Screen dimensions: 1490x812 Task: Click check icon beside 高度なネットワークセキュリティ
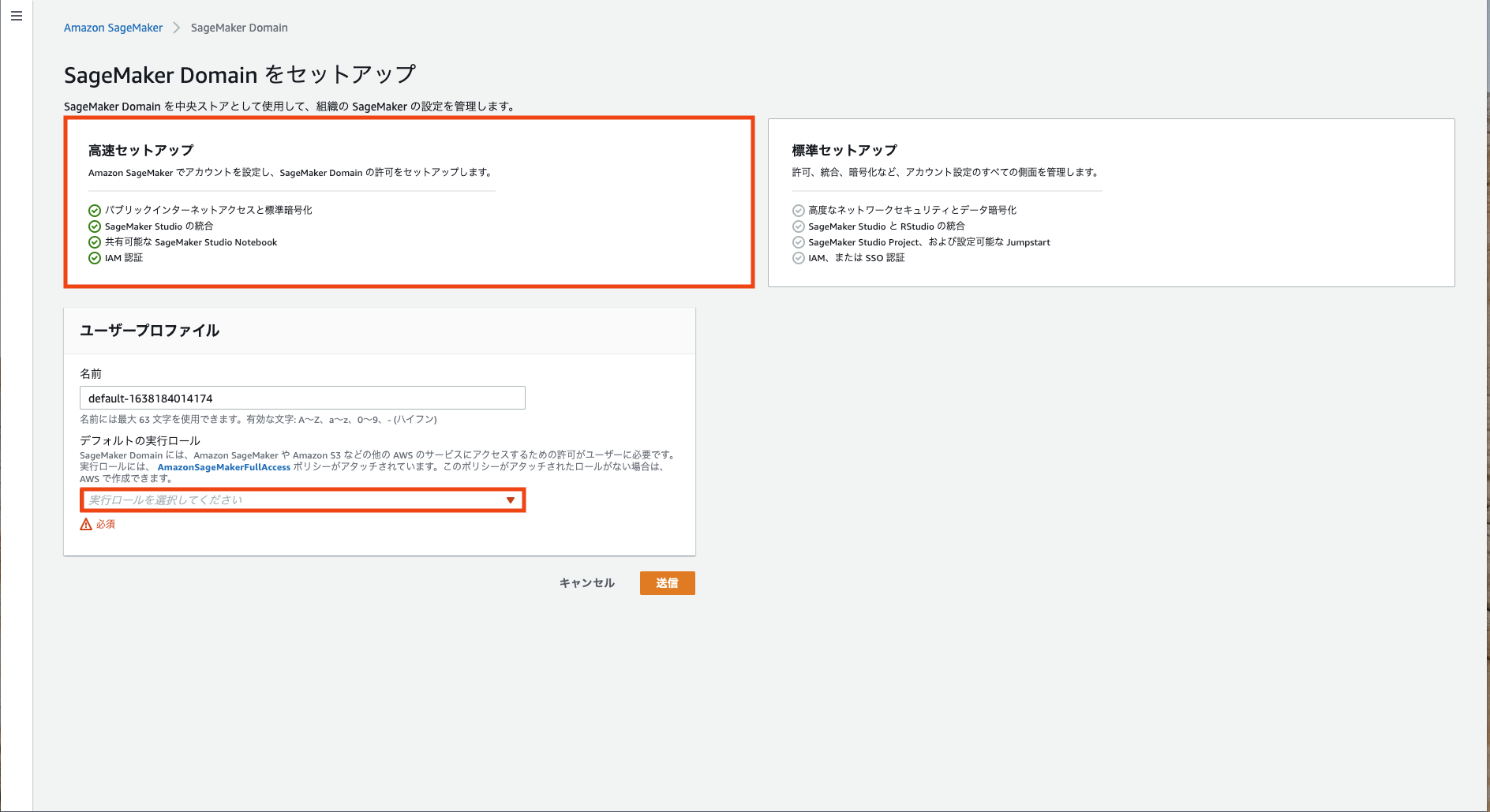coord(799,211)
